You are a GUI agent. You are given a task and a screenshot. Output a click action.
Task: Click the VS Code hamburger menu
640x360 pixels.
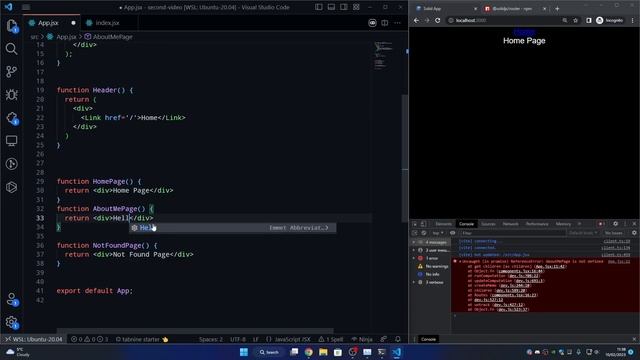(x=26, y=7)
